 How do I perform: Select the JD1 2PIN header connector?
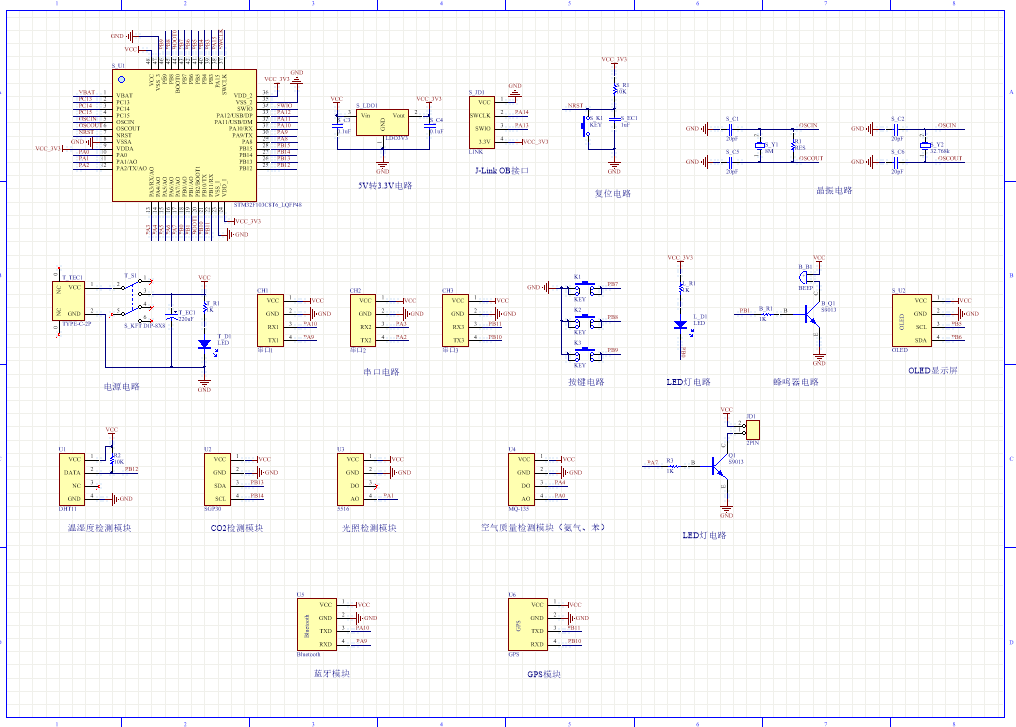[751, 429]
